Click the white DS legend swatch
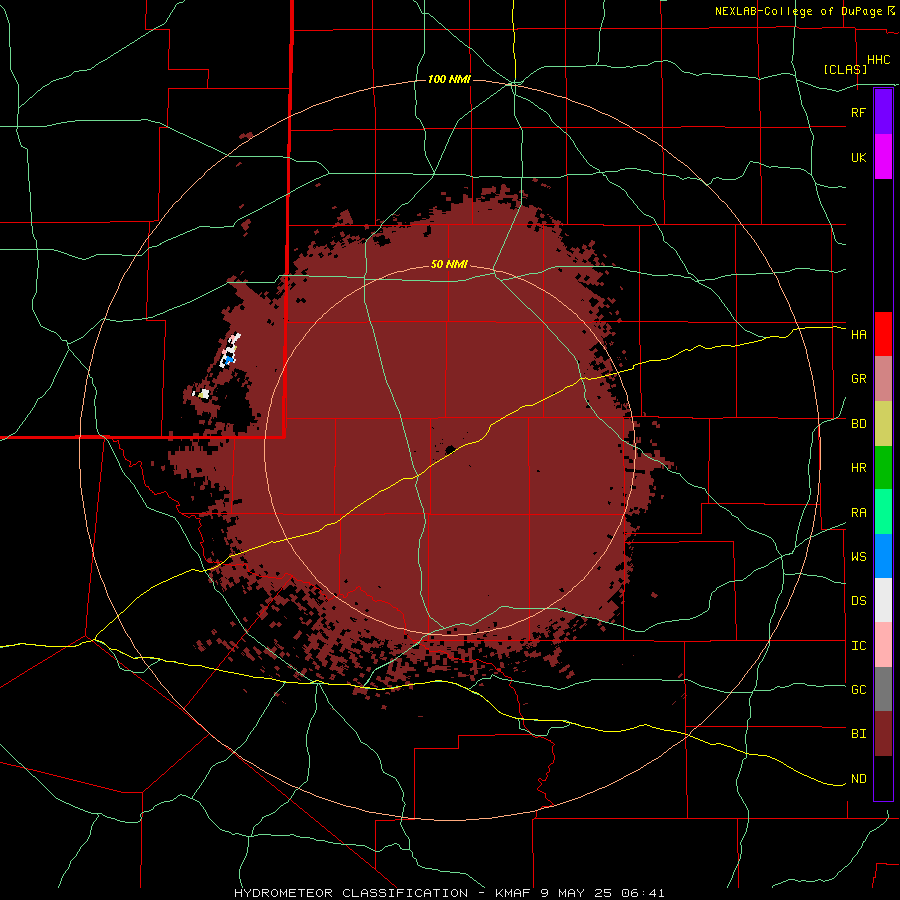Screen dimensions: 900x900 (x=883, y=600)
